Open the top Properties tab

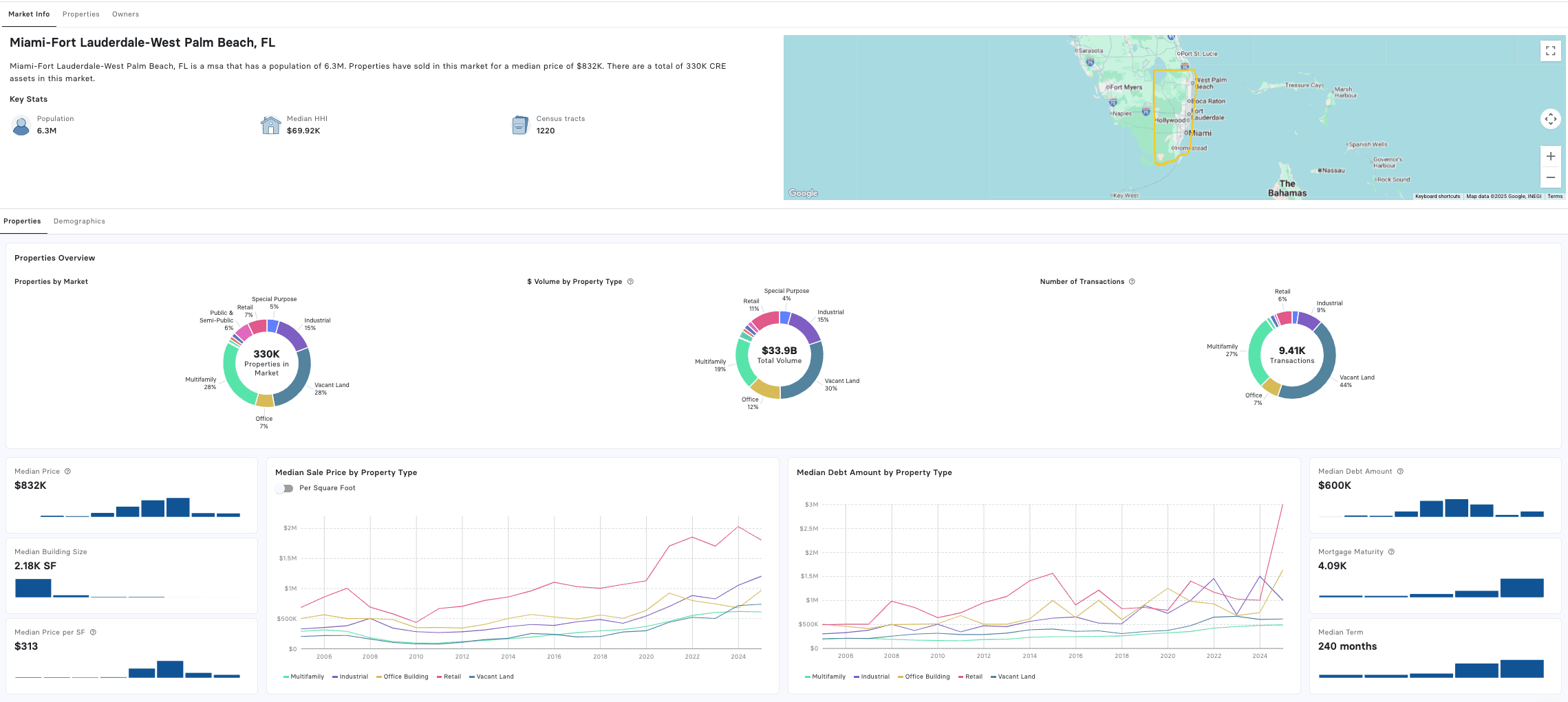(80, 14)
